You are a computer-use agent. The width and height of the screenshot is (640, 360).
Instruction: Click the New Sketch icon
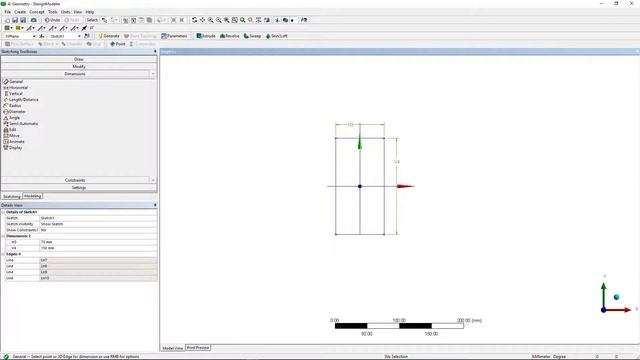pos(87,36)
